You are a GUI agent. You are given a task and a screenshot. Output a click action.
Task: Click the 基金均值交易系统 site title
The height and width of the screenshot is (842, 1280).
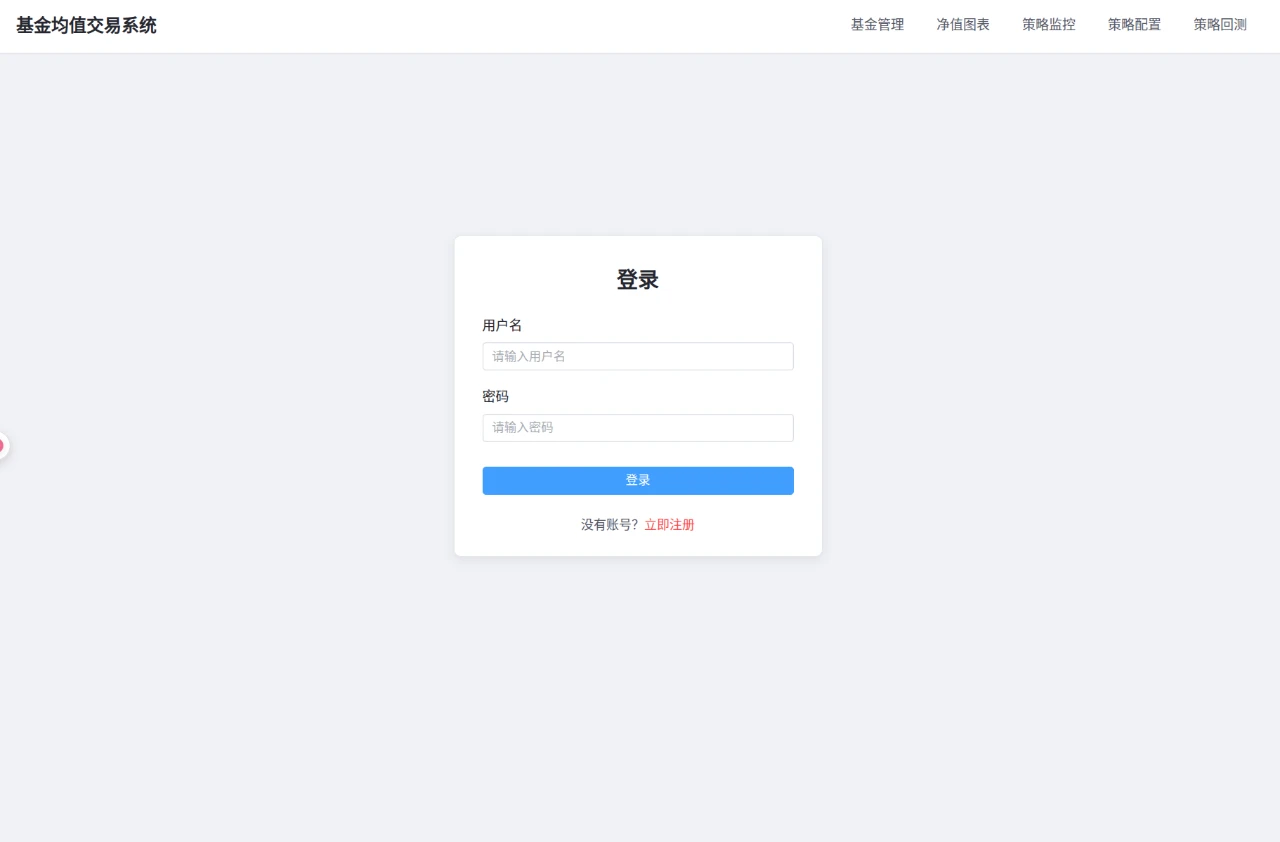pos(86,26)
